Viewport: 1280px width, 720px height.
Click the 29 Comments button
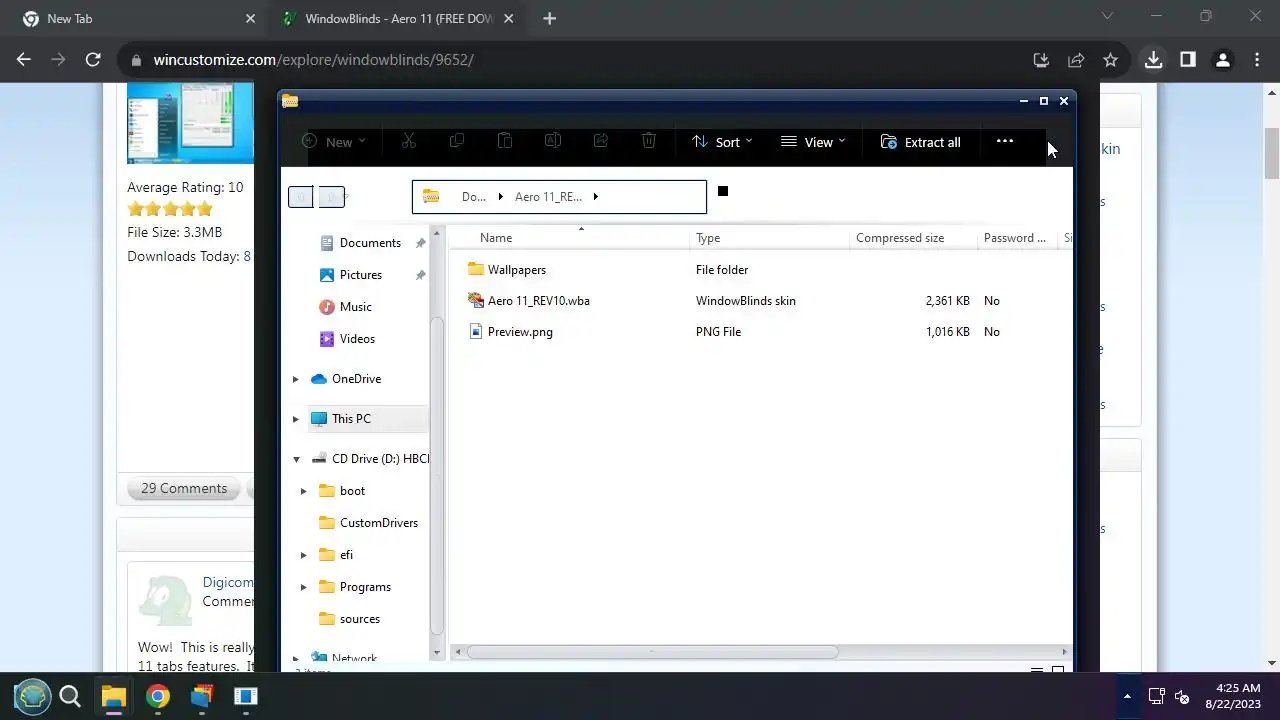(x=184, y=488)
